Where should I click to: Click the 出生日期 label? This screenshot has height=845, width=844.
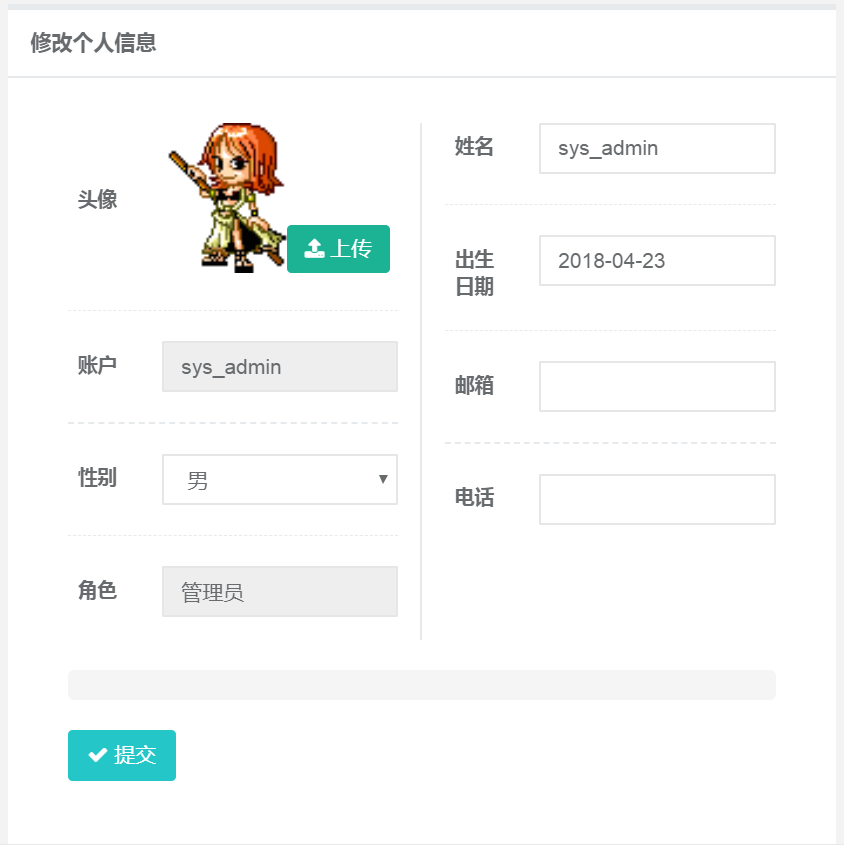(x=474, y=273)
